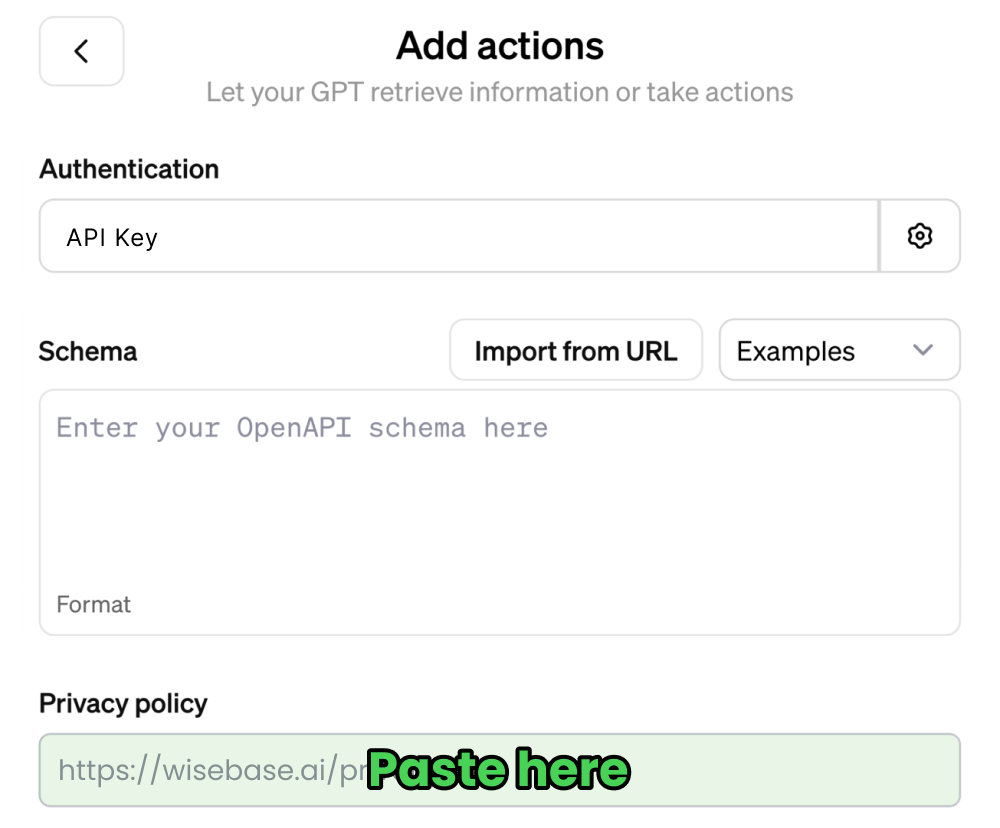Click the Format button below schema
This screenshot has width=1000, height=828.
coord(93,604)
